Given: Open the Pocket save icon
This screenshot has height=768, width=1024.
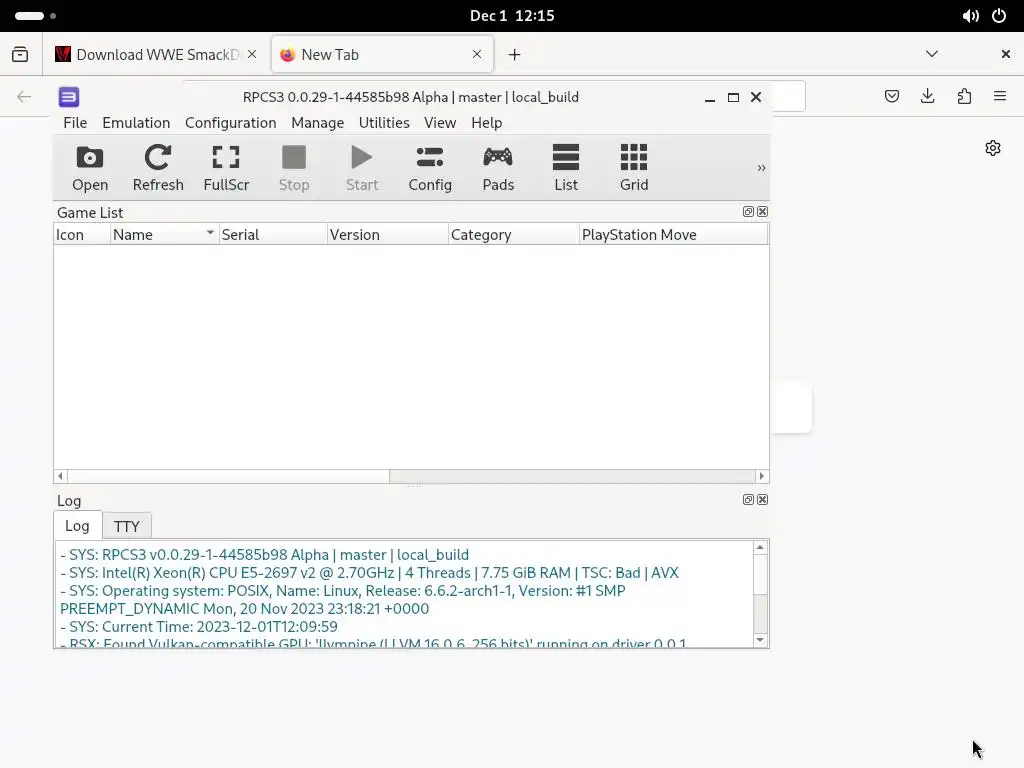Looking at the screenshot, I should pos(892,97).
